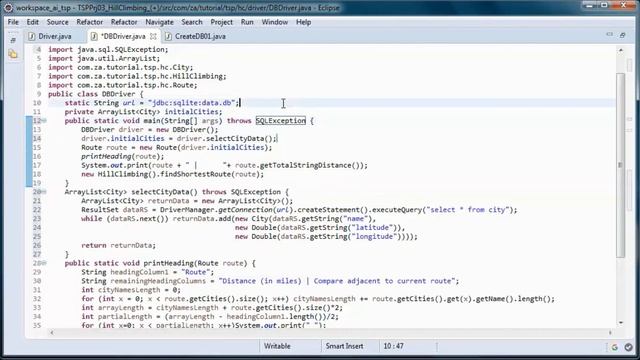The height and width of the screenshot is (360, 640).
Task: Open the Search menu
Action: click(x=192, y=22)
